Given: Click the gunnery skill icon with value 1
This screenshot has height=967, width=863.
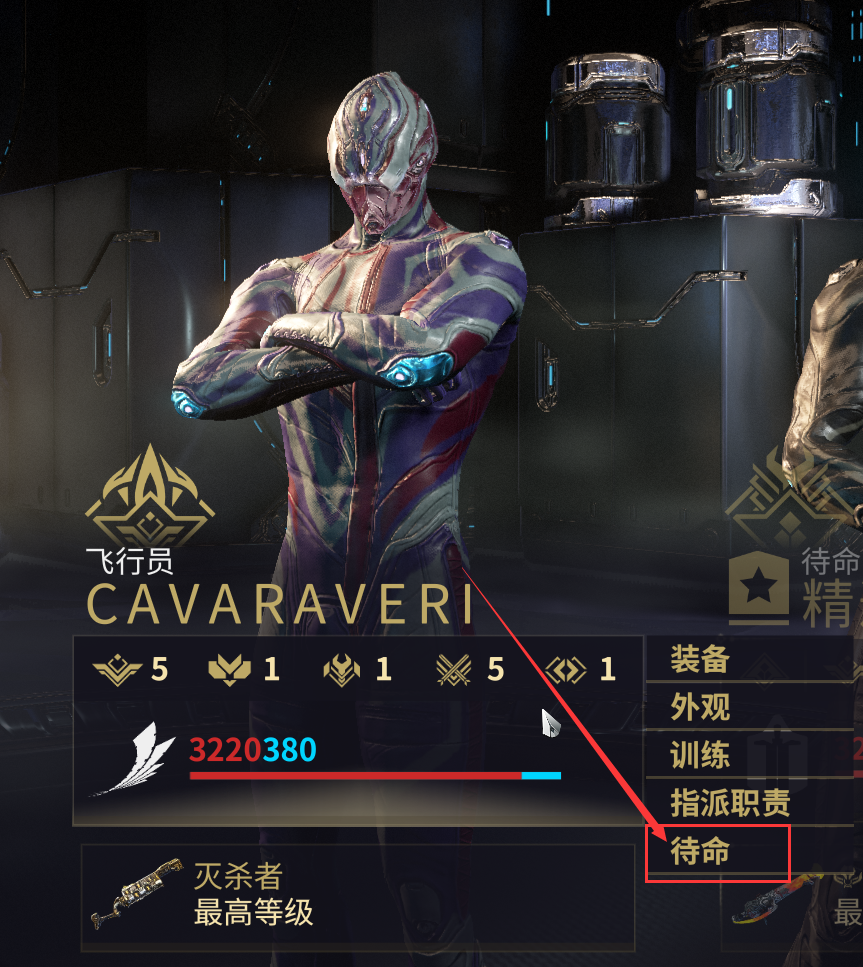Looking at the screenshot, I should [229, 670].
